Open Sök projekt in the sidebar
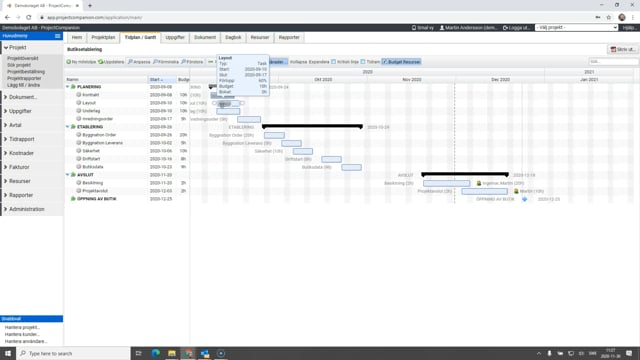640x360 pixels. pyautogui.click(x=19, y=65)
